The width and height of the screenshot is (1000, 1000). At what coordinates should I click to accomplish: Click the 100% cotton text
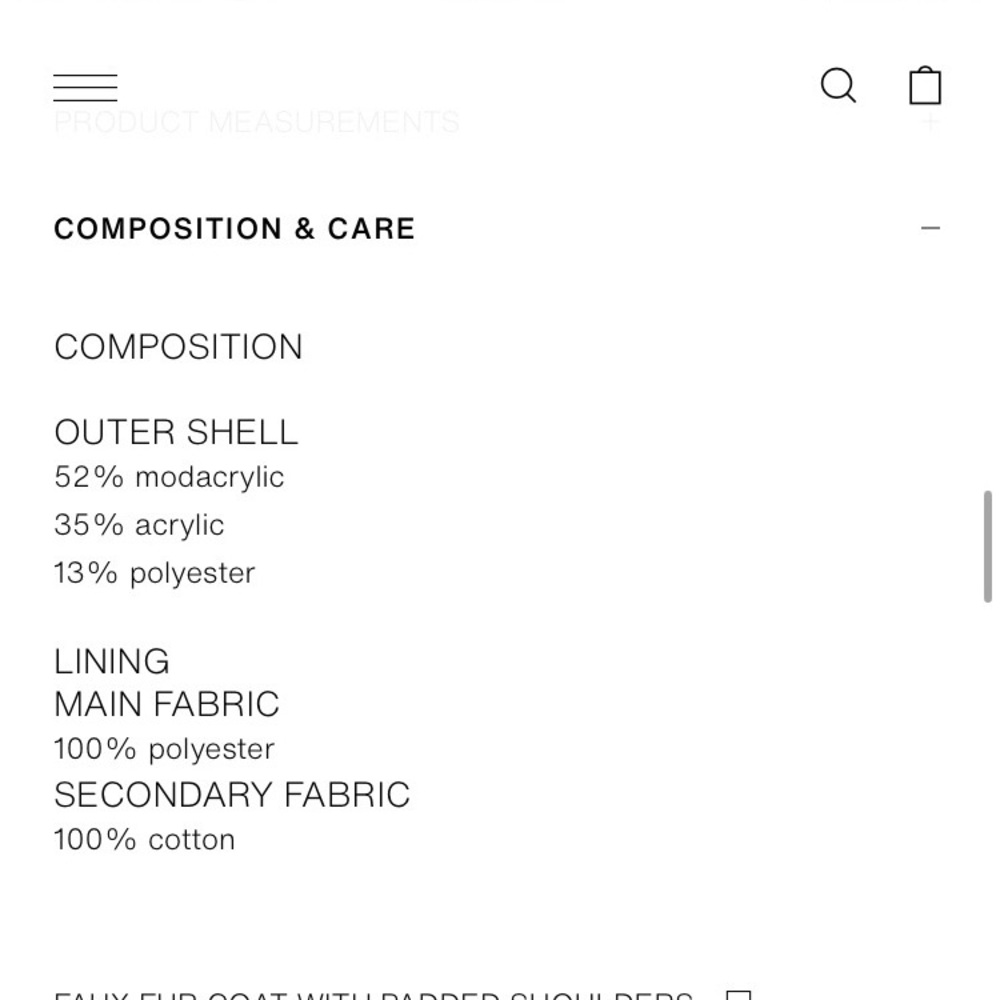145,839
